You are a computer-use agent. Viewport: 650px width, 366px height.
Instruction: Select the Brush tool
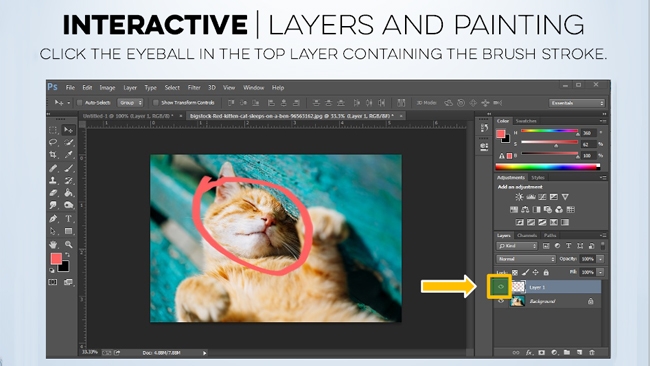coord(68,168)
